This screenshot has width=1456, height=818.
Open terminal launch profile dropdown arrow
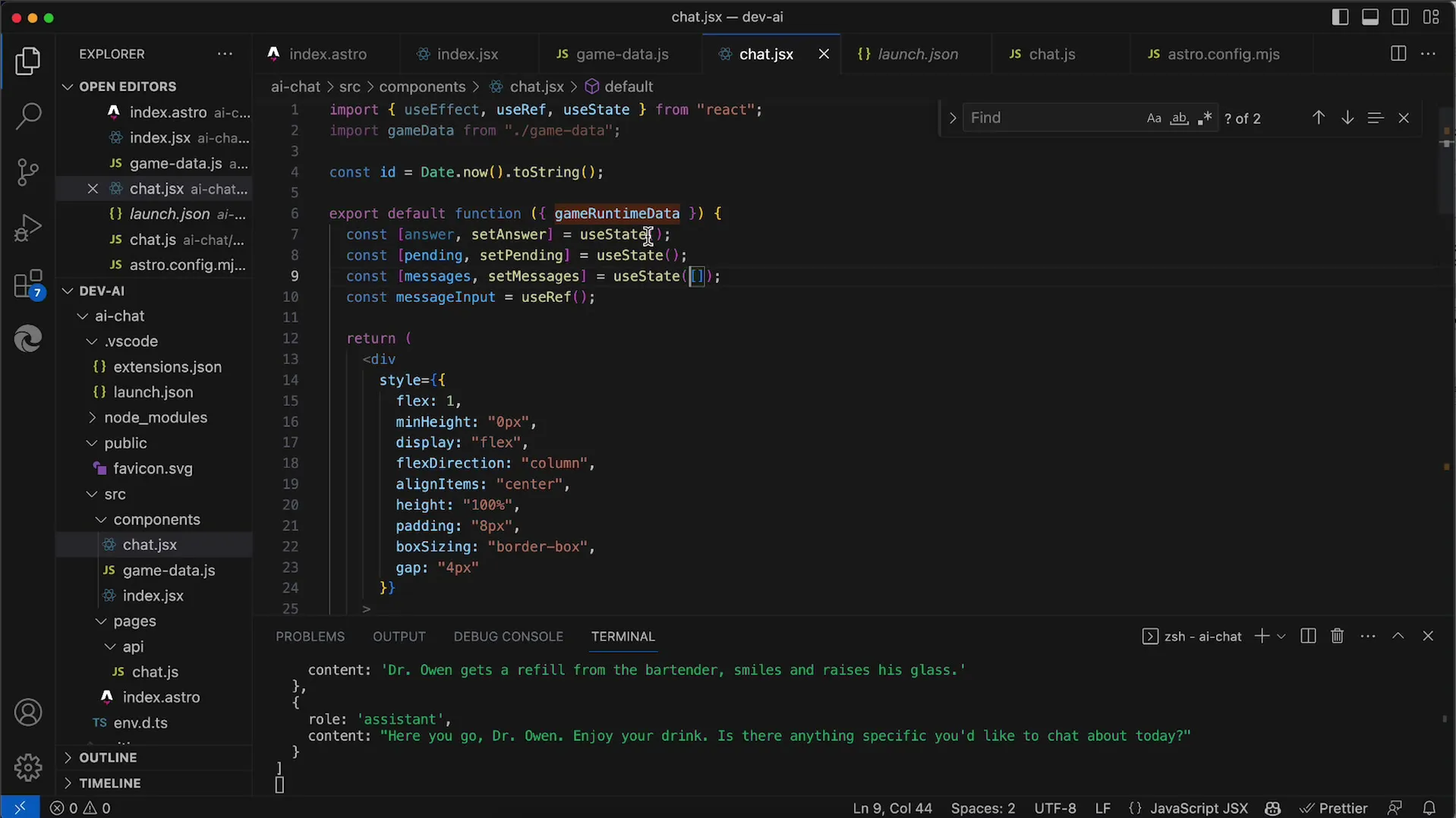(x=1281, y=637)
